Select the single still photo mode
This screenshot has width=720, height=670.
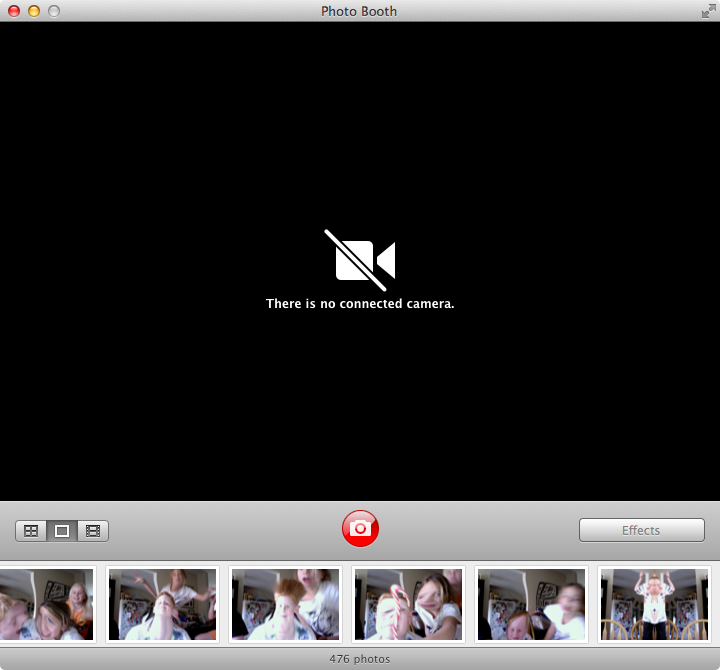pos(62,531)
